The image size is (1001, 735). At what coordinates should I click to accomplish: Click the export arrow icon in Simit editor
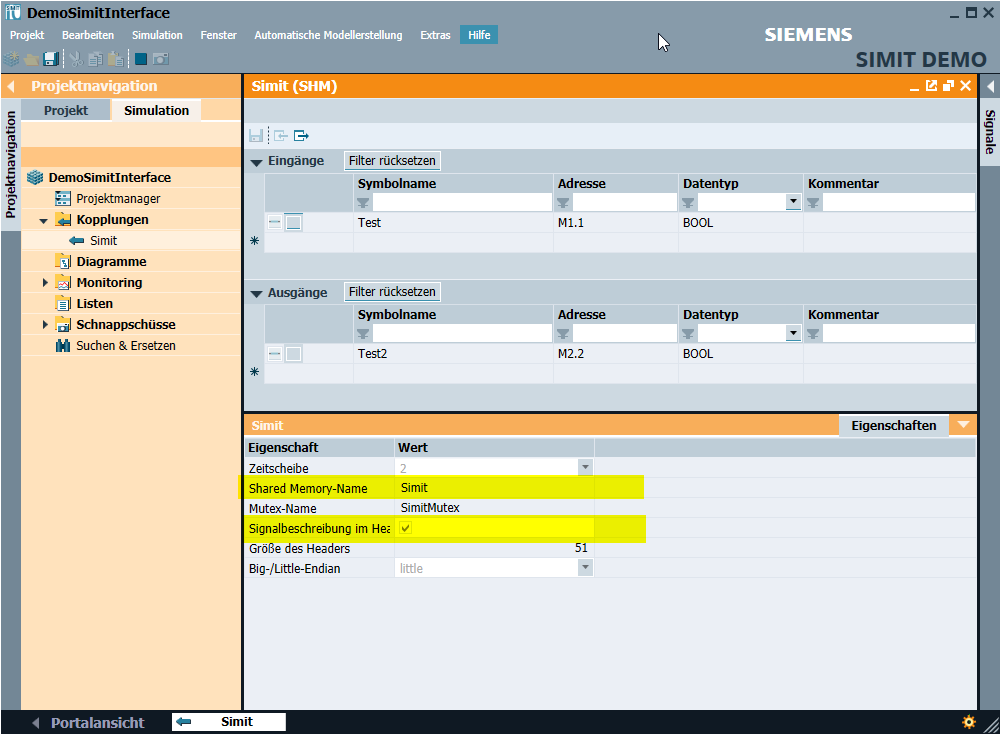coord(301,136)
